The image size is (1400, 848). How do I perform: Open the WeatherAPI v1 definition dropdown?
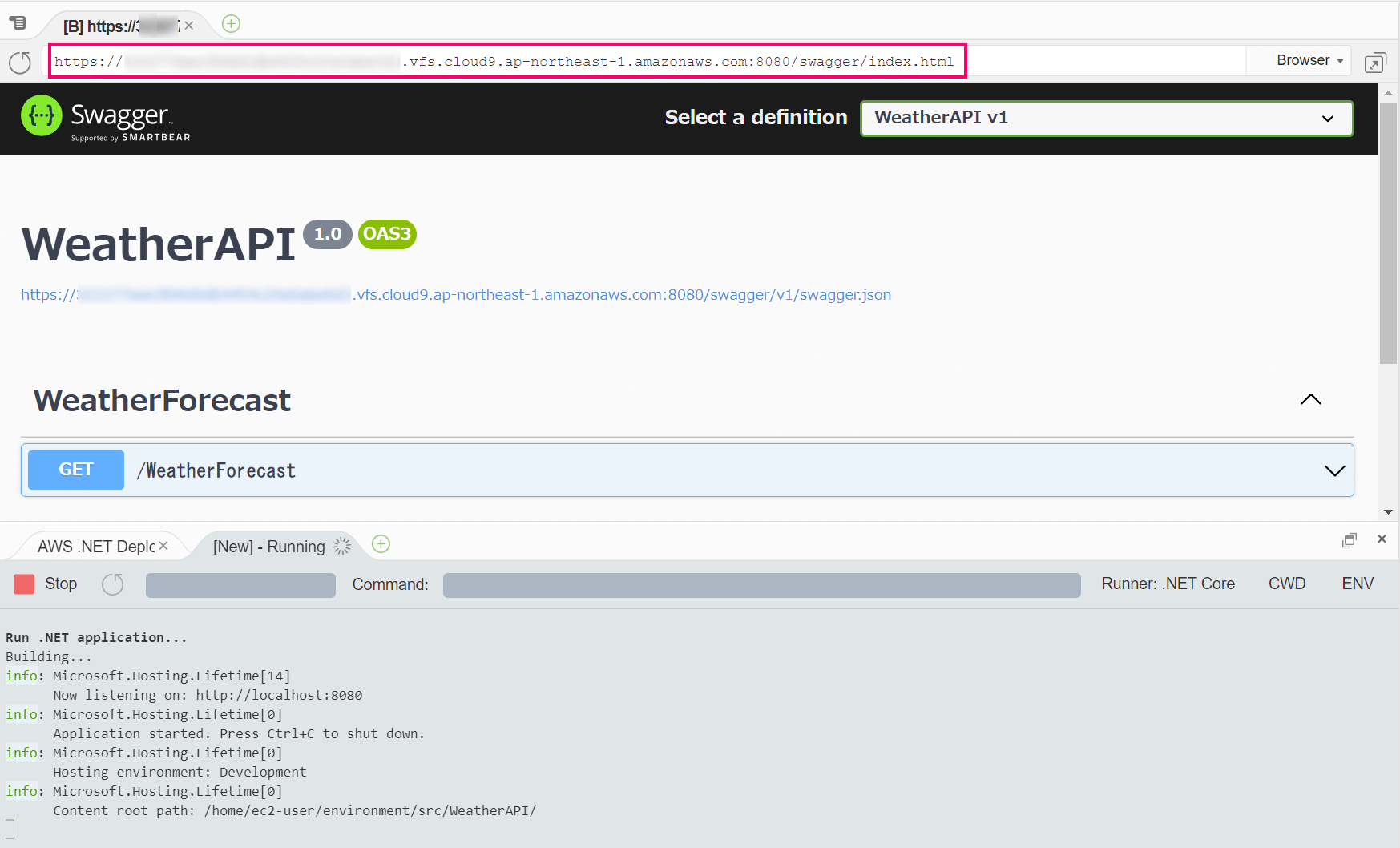1106,118
